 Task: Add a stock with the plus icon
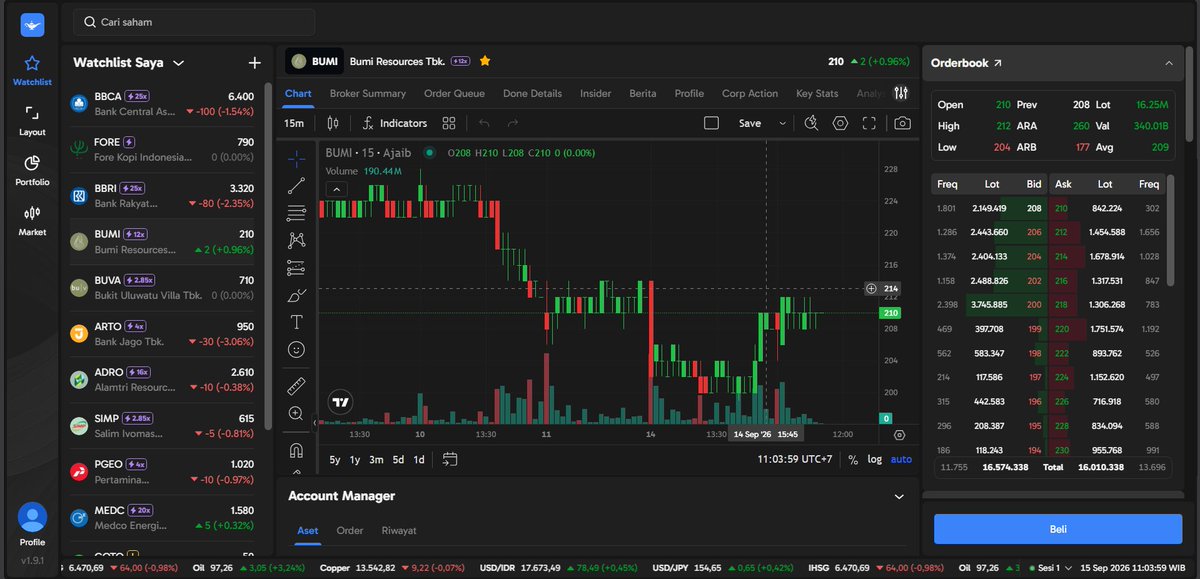[x=254, y=63]
